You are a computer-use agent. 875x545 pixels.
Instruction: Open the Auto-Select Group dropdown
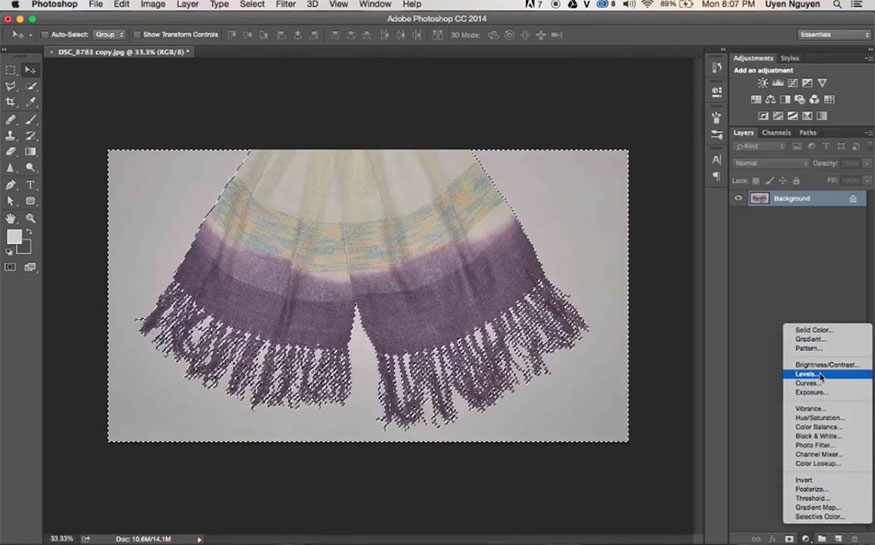(x=109, y=35)
